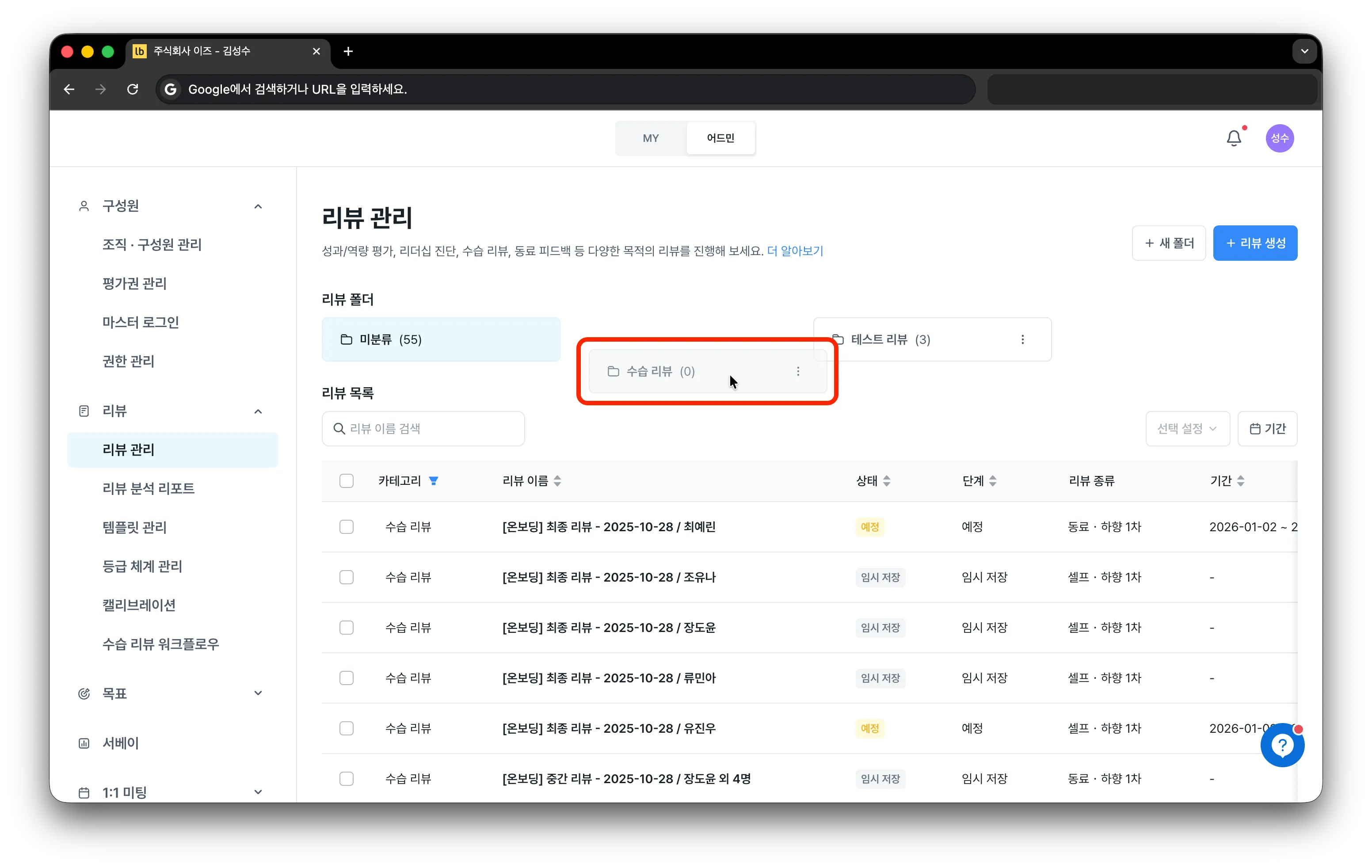Sort by 단계 column arrows
The width and height of the screenshot is (1372, 868).
[992, 481]
